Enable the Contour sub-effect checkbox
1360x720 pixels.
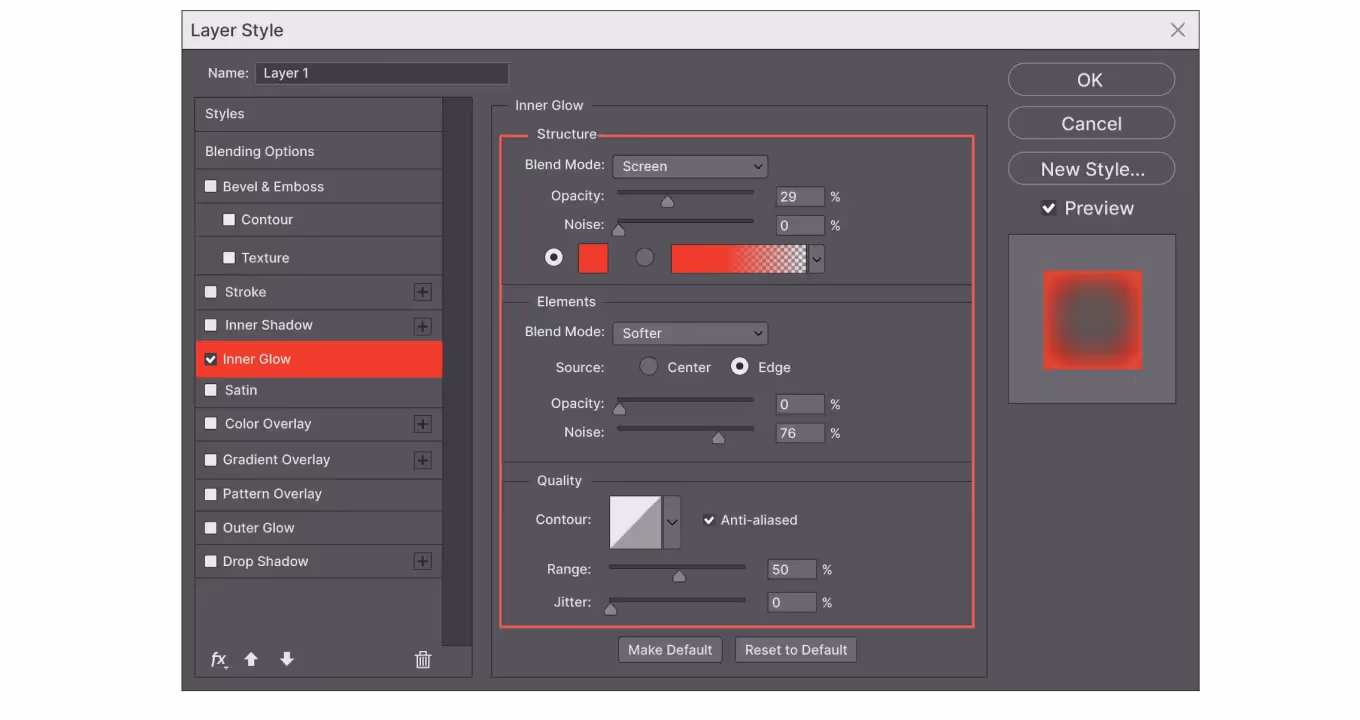pos(229,219)
